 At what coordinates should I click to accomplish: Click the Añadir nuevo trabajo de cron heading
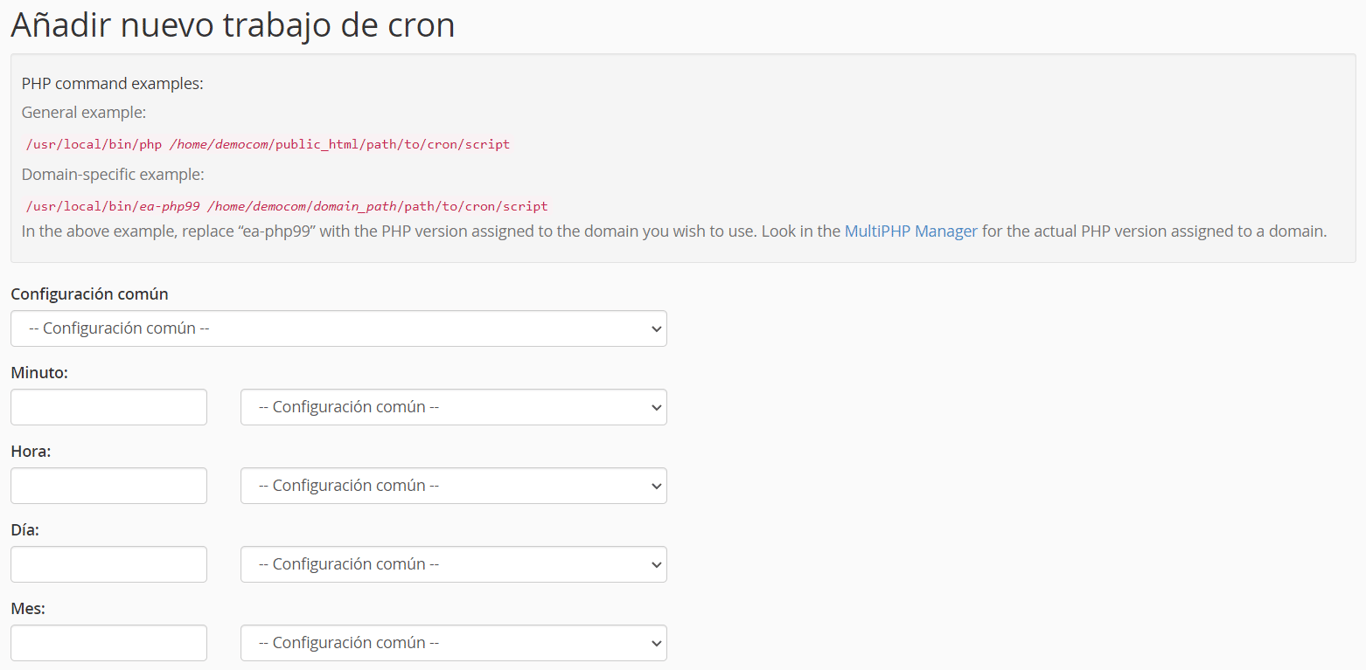tap(231, 24)
